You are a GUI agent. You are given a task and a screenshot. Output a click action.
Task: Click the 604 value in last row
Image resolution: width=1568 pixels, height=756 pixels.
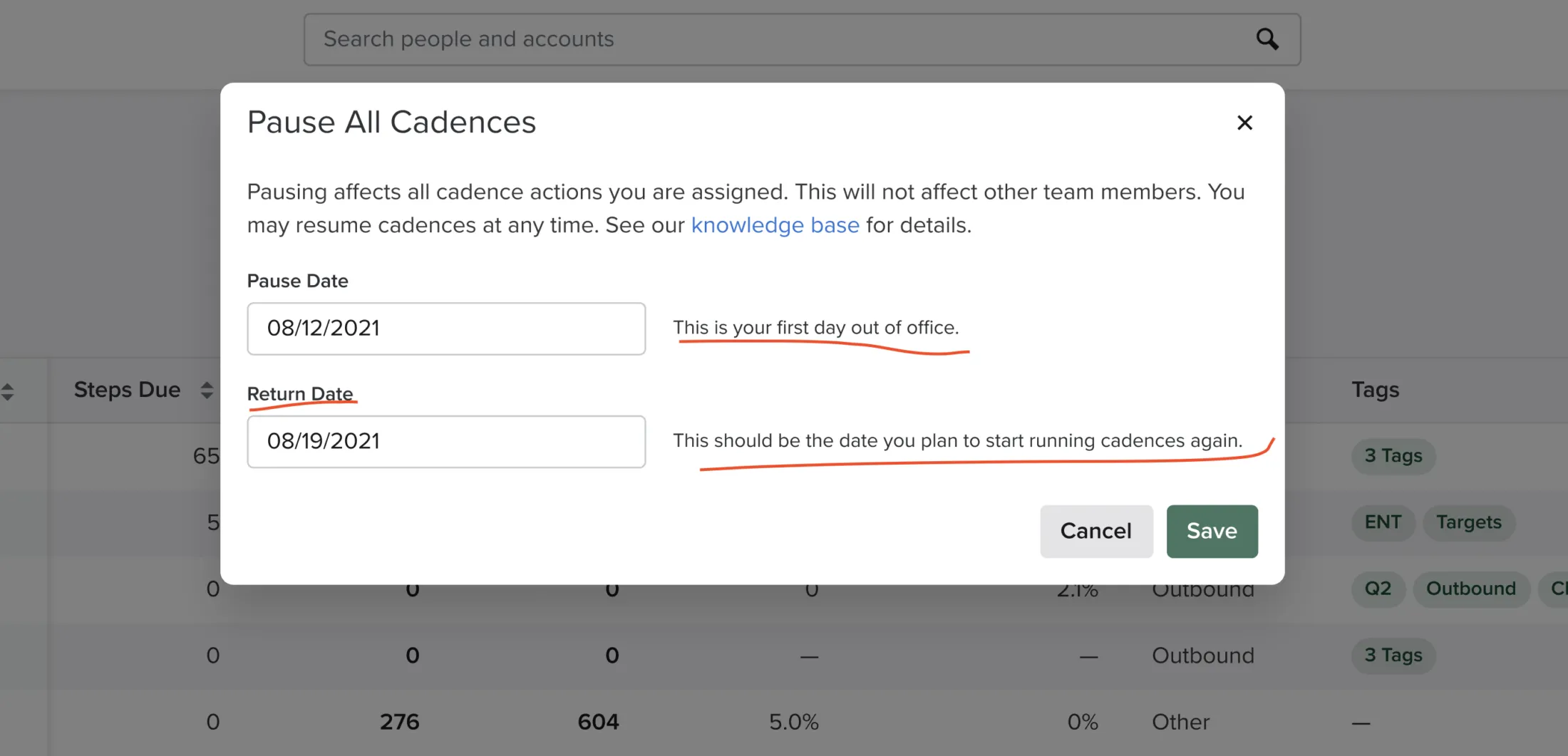pyautogui.click(x=598, y=722)
